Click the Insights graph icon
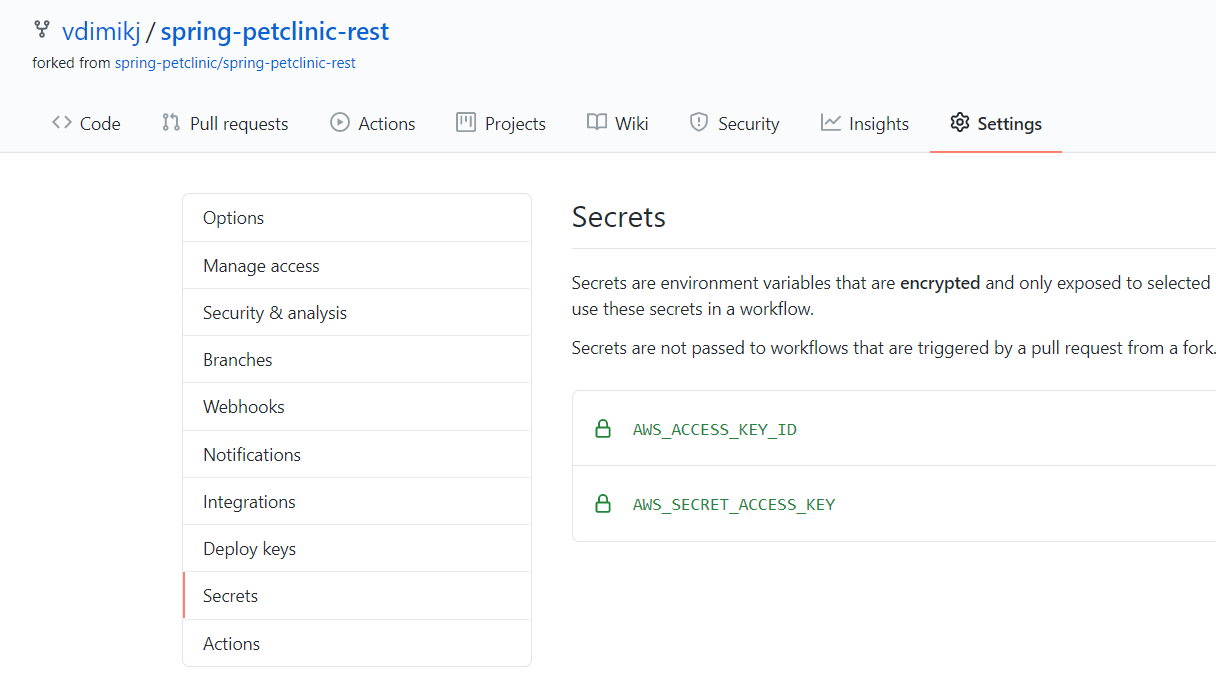Viewport: 1216px width, 680px height. [831, 123]
